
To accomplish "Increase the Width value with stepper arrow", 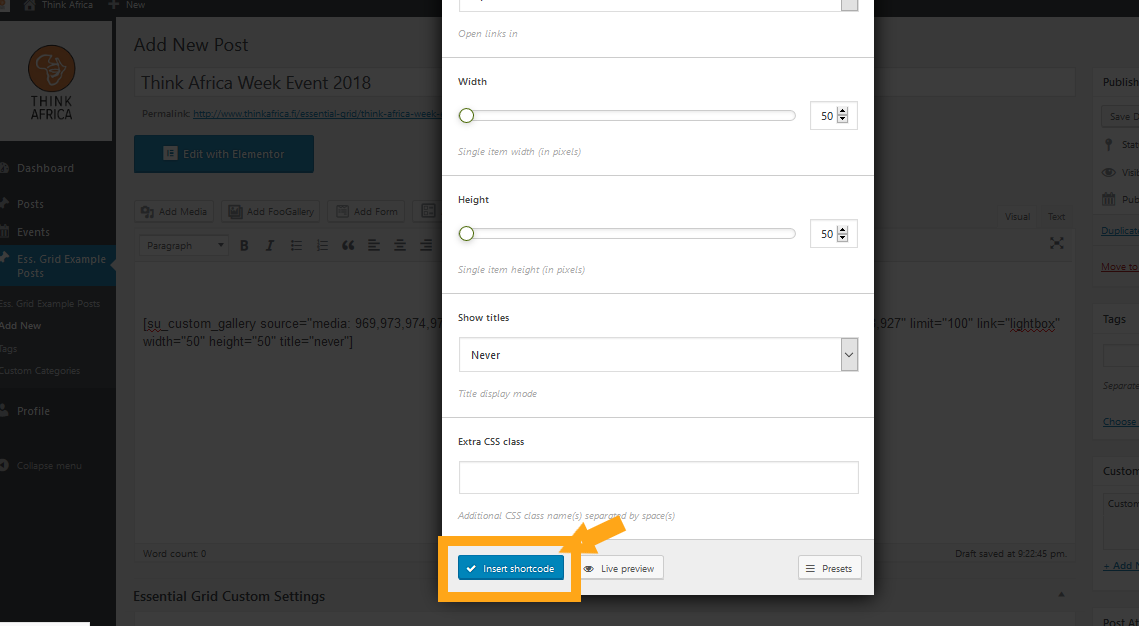I will pyautogui.click(x=843, y=112).
